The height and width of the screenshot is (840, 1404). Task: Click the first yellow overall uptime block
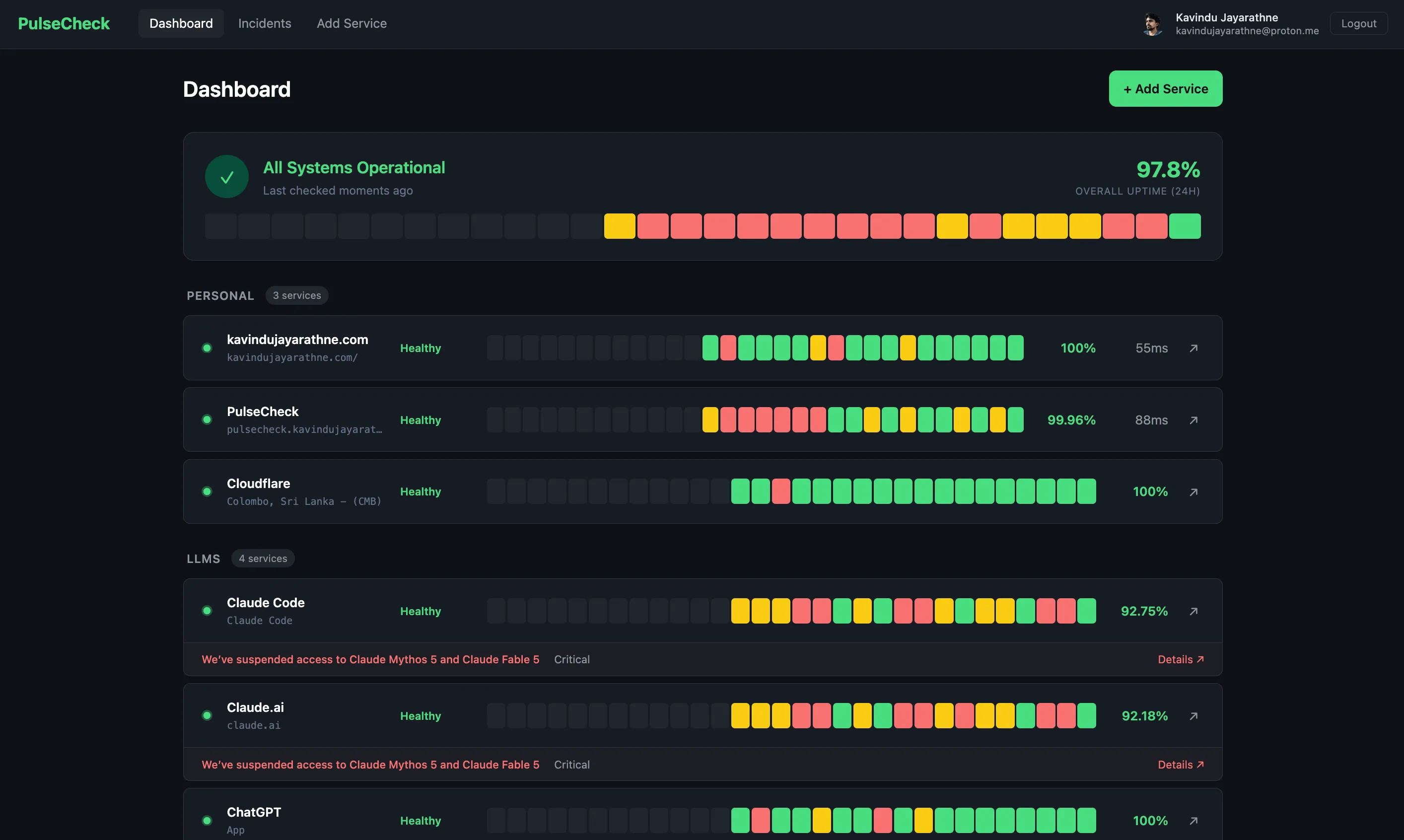(x=619, y=226)
